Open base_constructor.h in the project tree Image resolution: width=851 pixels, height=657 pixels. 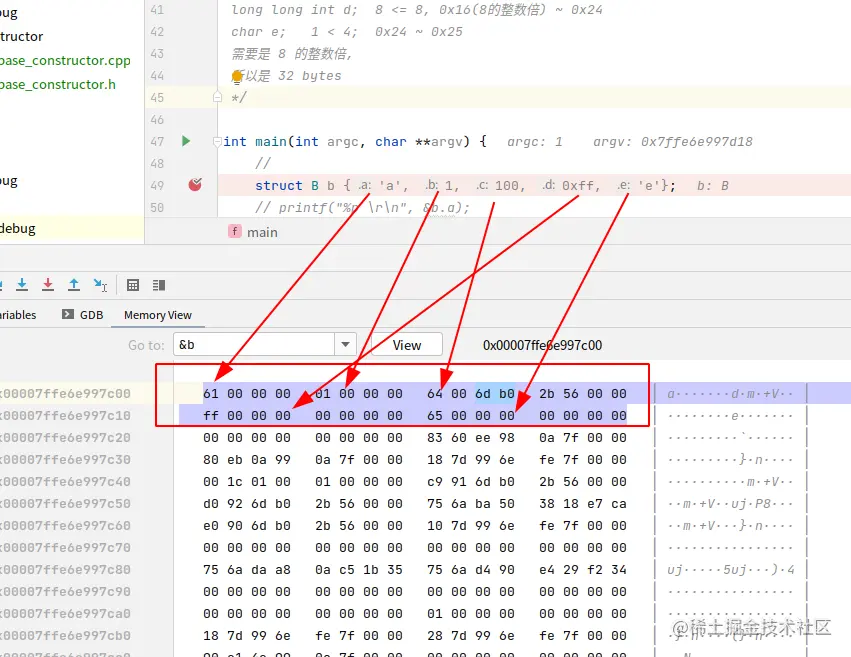[58, 85]
